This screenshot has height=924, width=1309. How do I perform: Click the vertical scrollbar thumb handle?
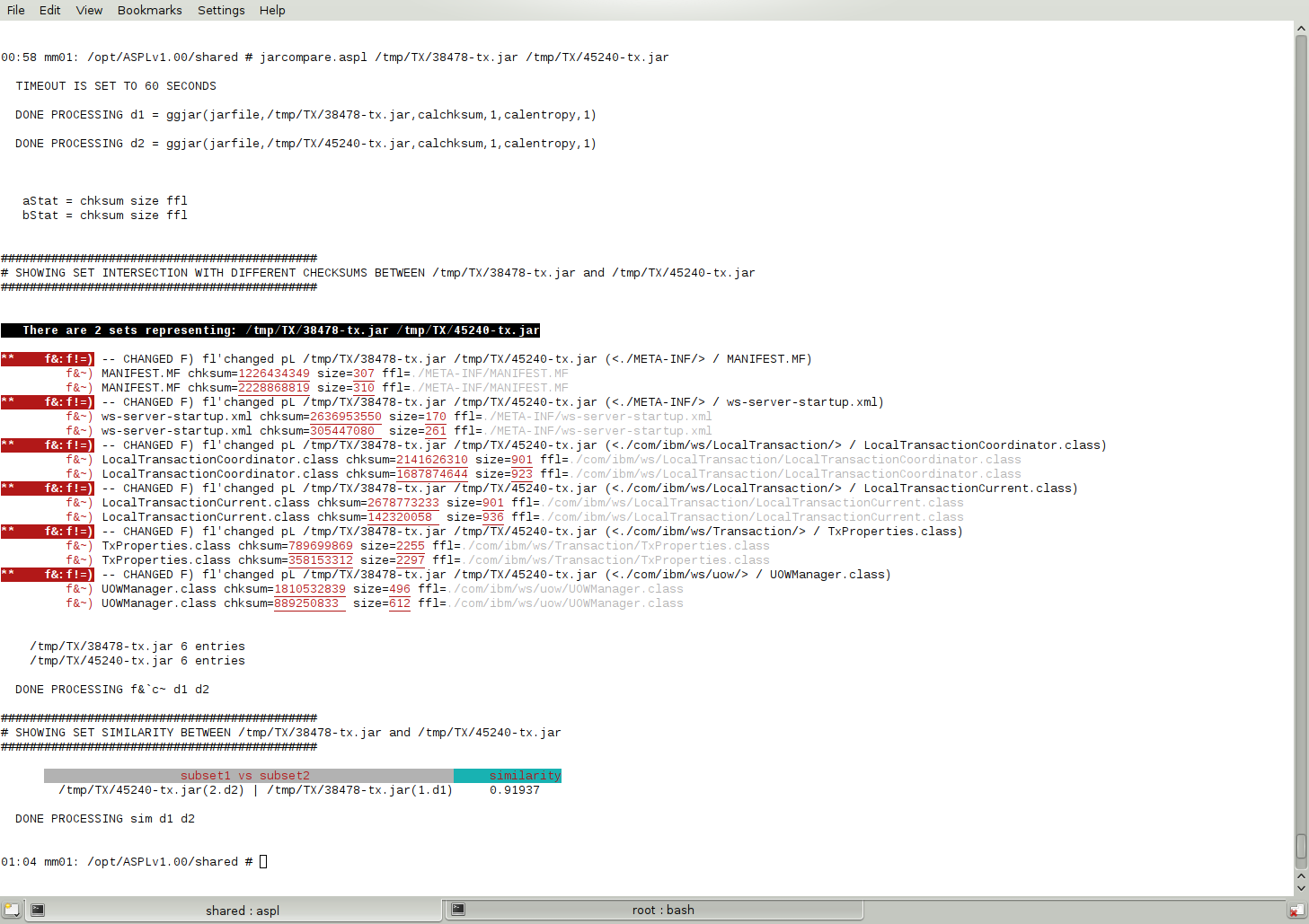click(1301, 846)
